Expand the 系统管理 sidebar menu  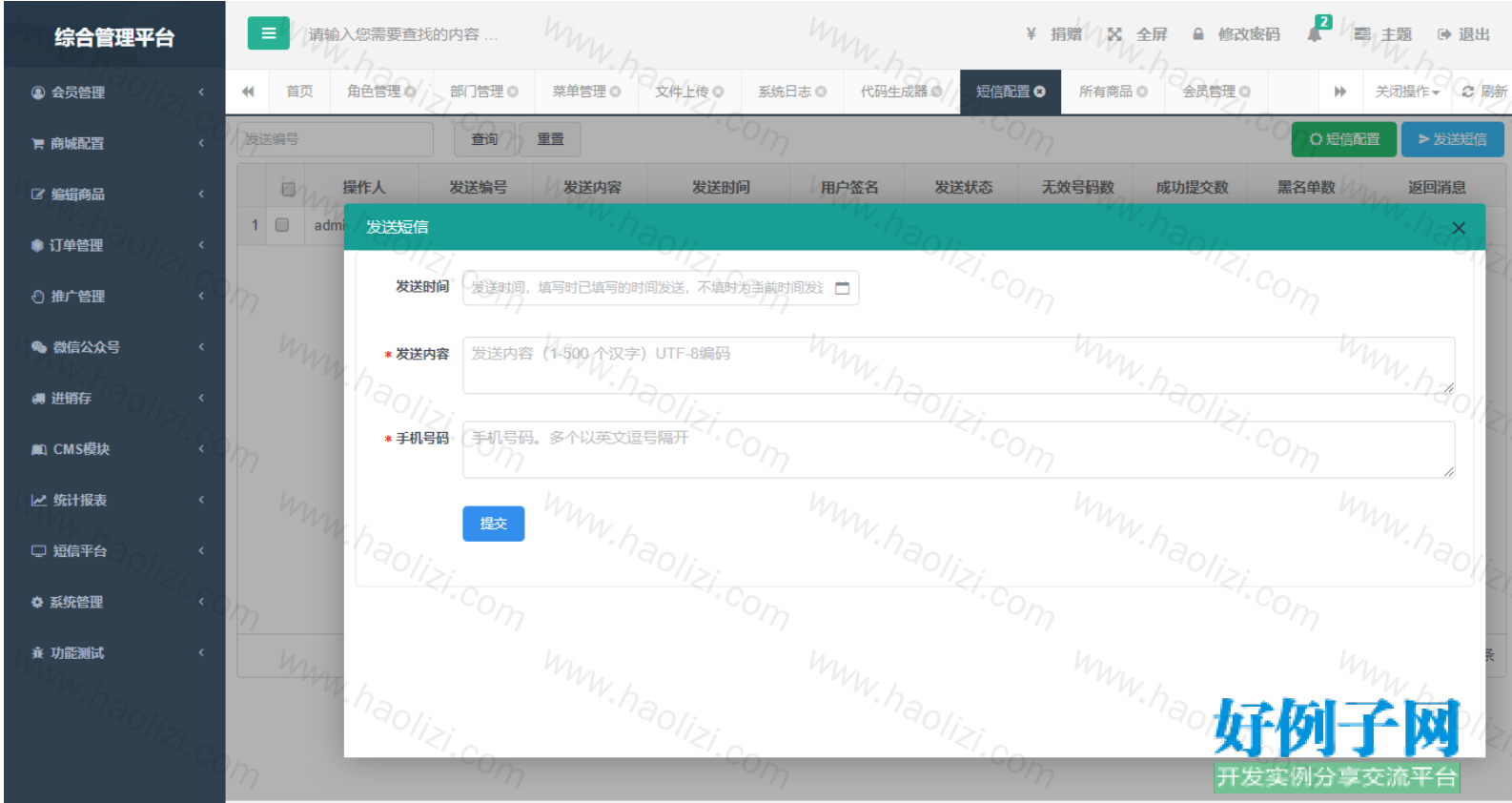(114, 603)
